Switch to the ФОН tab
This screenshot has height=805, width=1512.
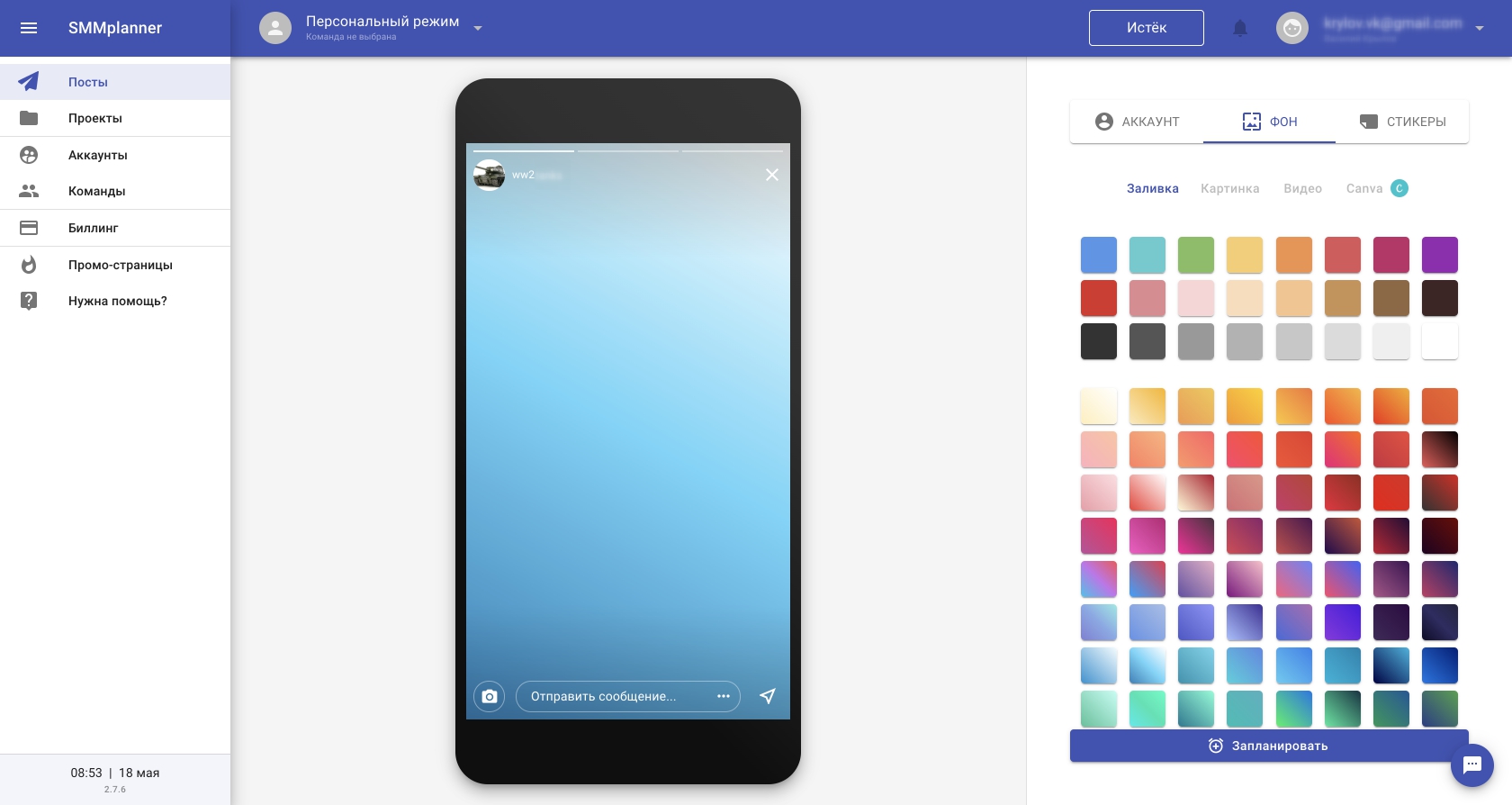[1270, 122]
